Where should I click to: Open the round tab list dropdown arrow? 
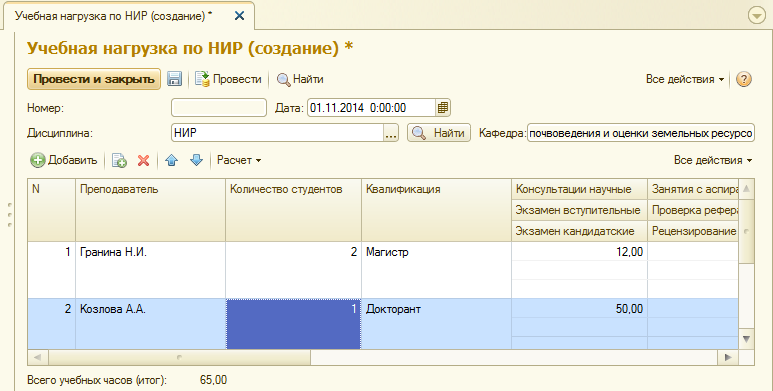tap(756, 16)
